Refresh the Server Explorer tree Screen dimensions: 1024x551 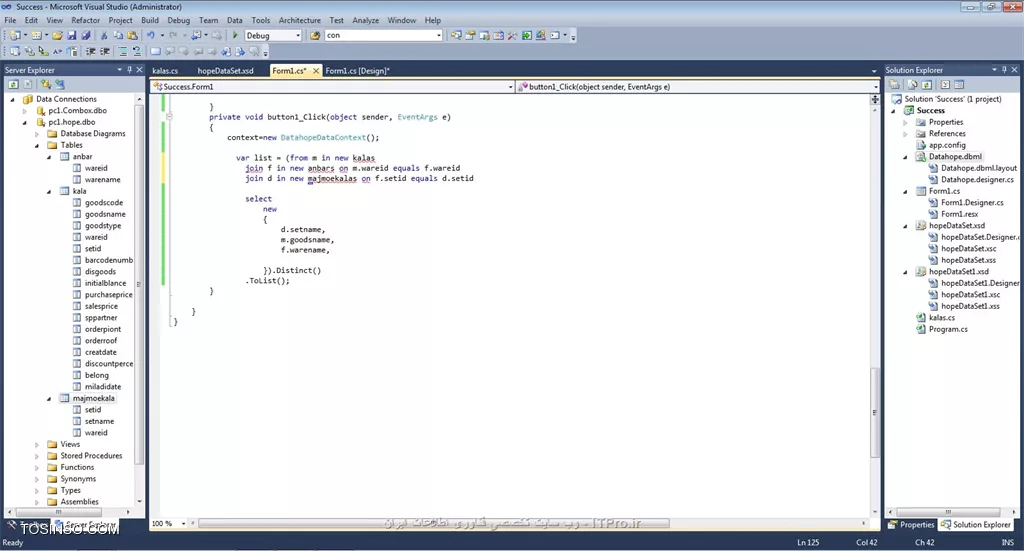pos(13,84)
